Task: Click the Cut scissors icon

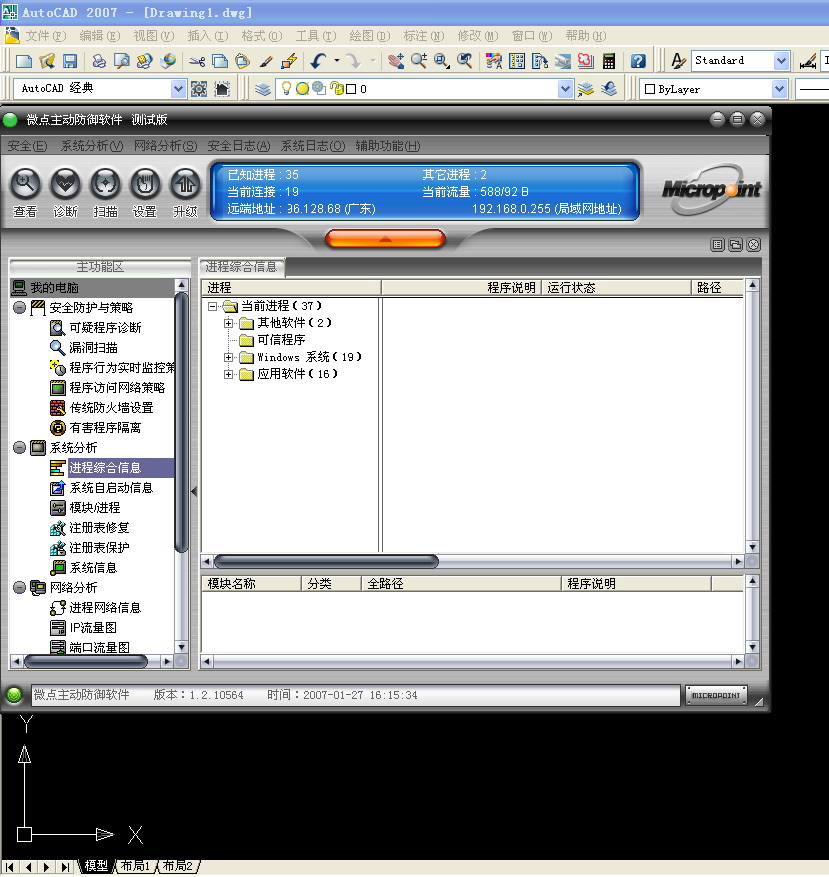Action: click(197, 60)
